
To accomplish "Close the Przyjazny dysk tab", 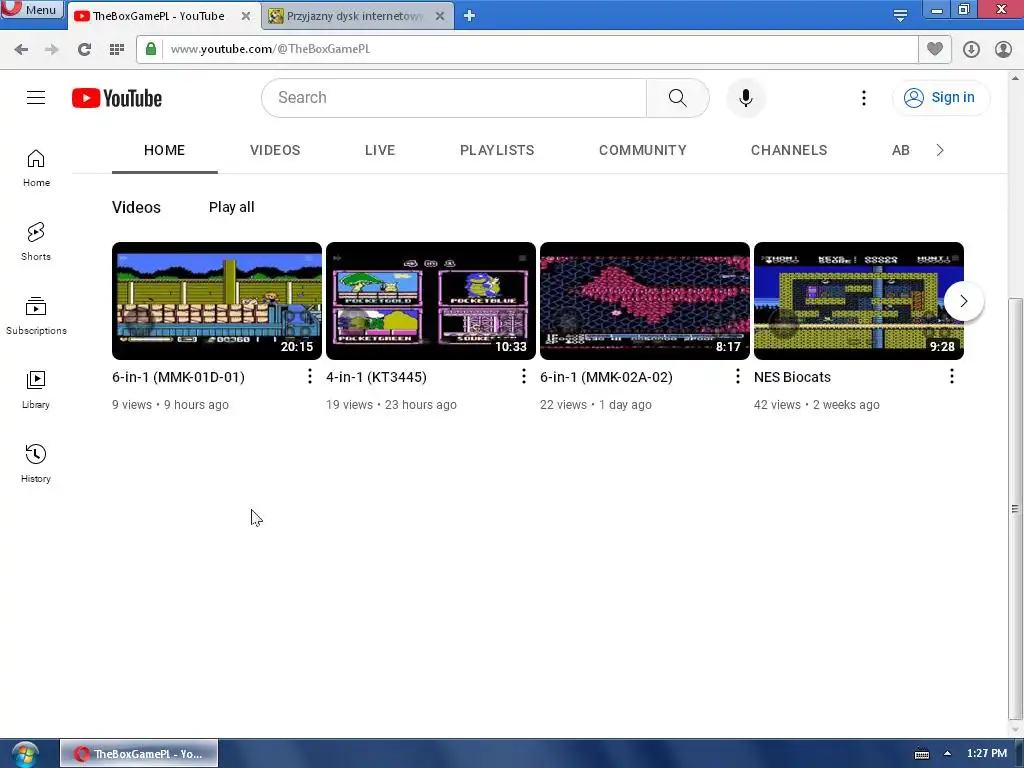I will pos(440,16).
